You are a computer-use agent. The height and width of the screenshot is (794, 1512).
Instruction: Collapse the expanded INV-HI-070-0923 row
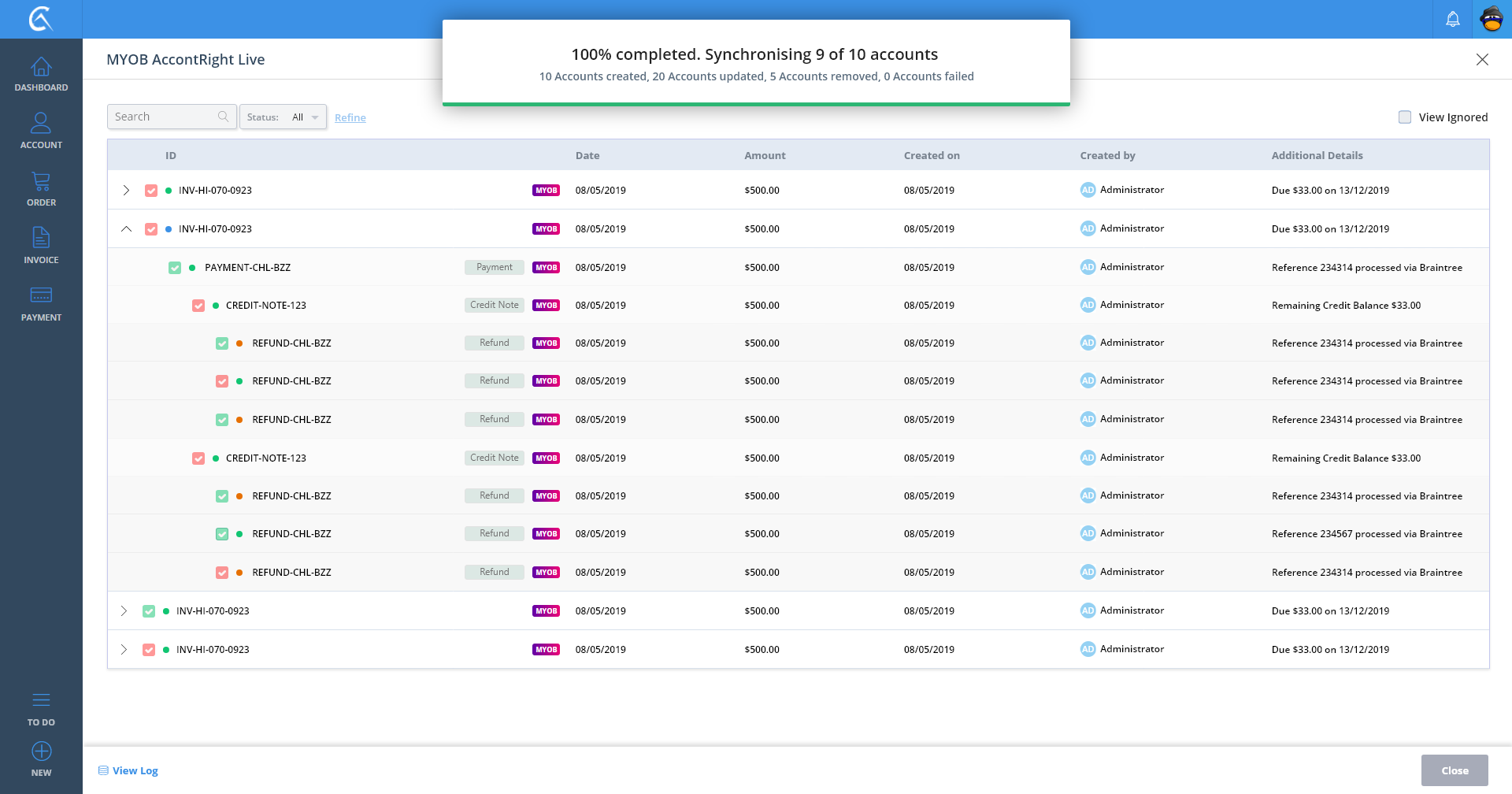pos(126,229)
